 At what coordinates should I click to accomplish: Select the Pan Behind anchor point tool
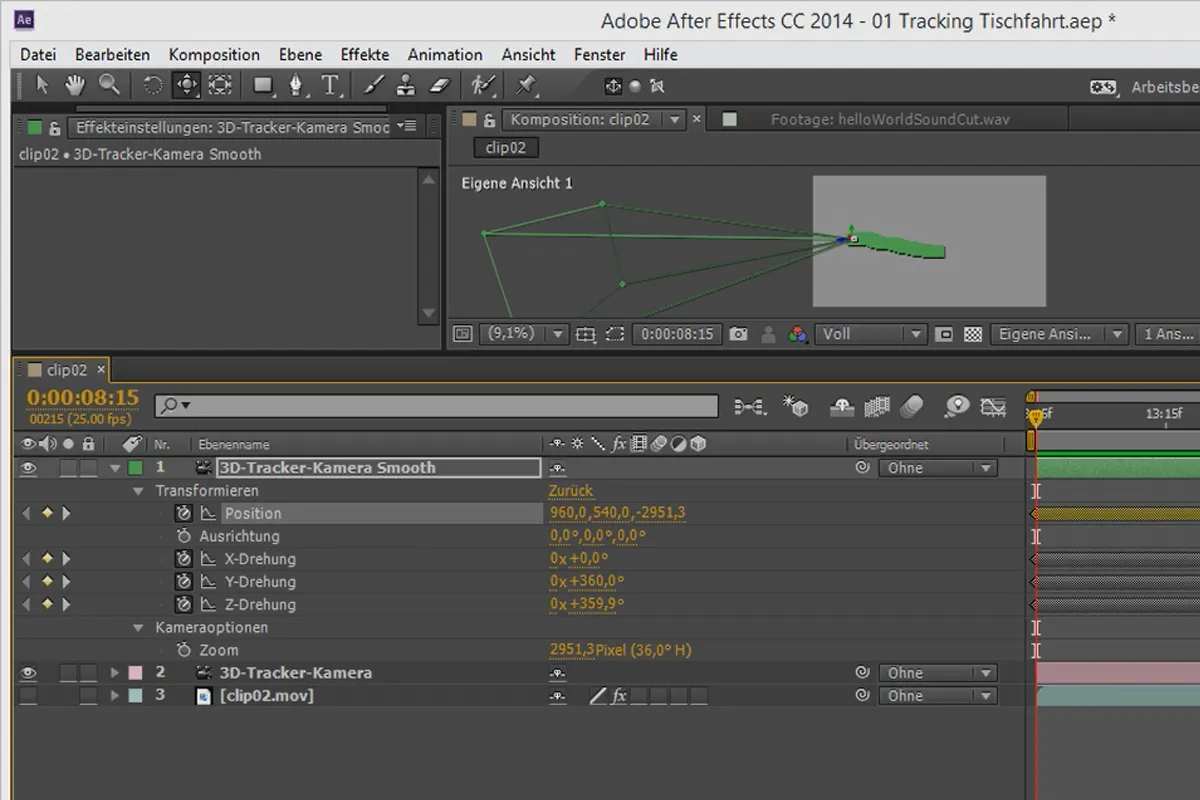pos(220,85)
